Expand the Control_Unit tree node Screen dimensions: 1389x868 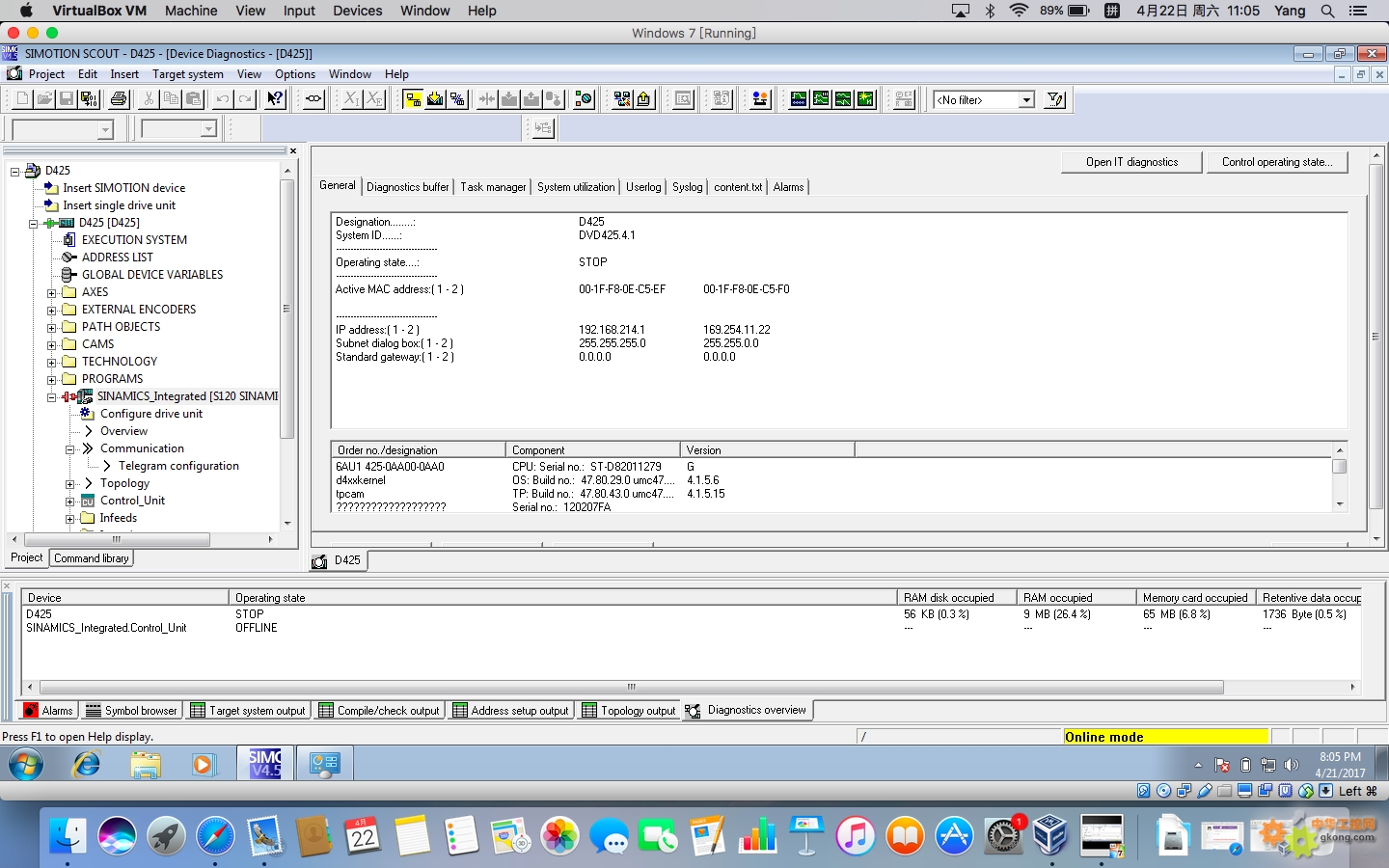[x=70, y=502]
